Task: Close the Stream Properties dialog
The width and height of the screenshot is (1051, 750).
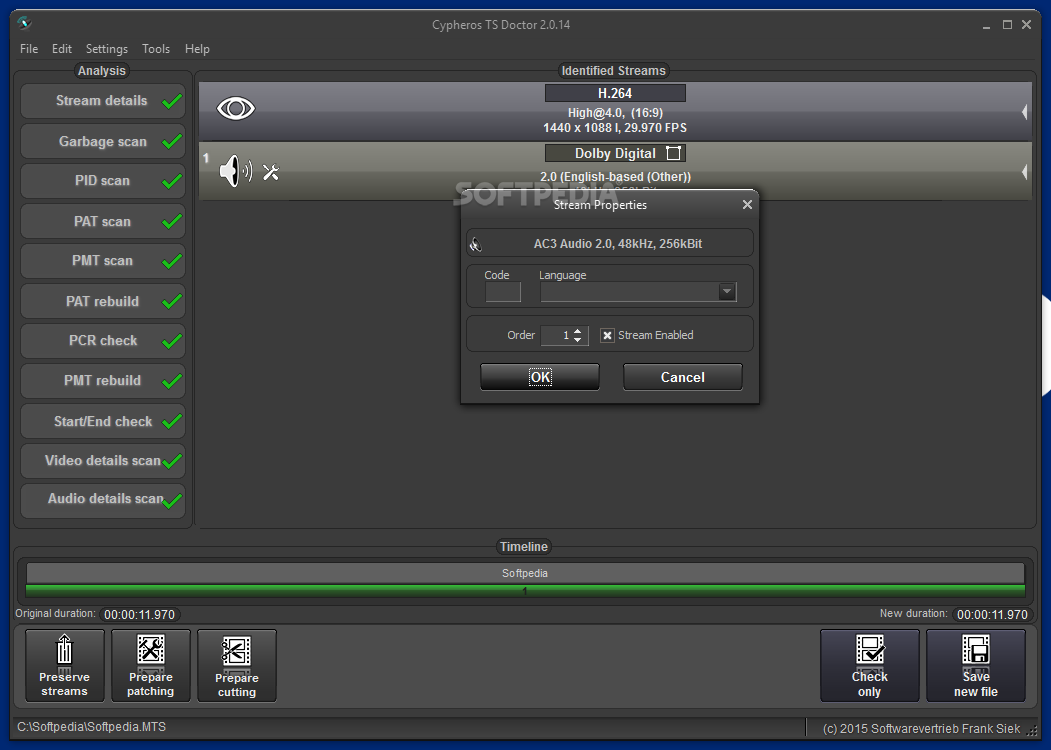Action: [x=747, y=204]
